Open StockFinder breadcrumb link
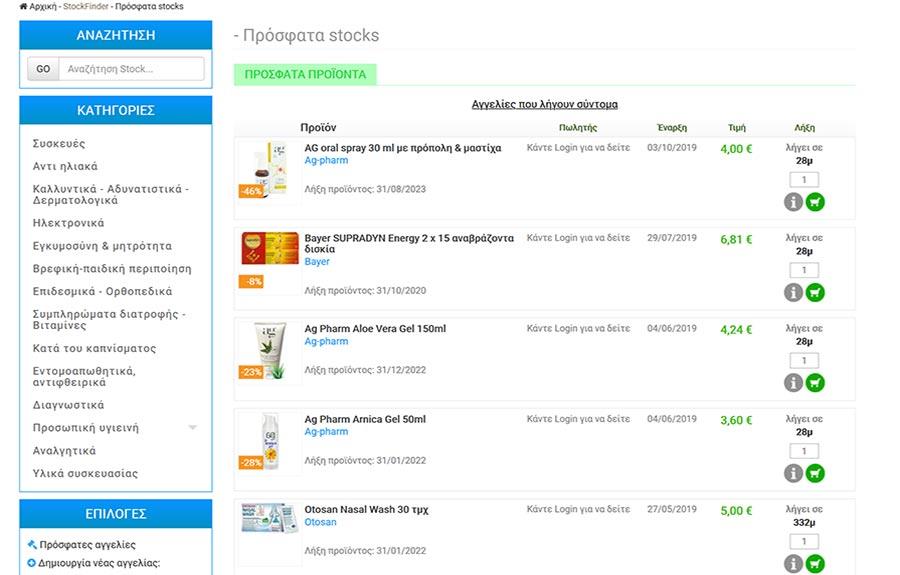The image size is (900, 575). coord(86,6)
